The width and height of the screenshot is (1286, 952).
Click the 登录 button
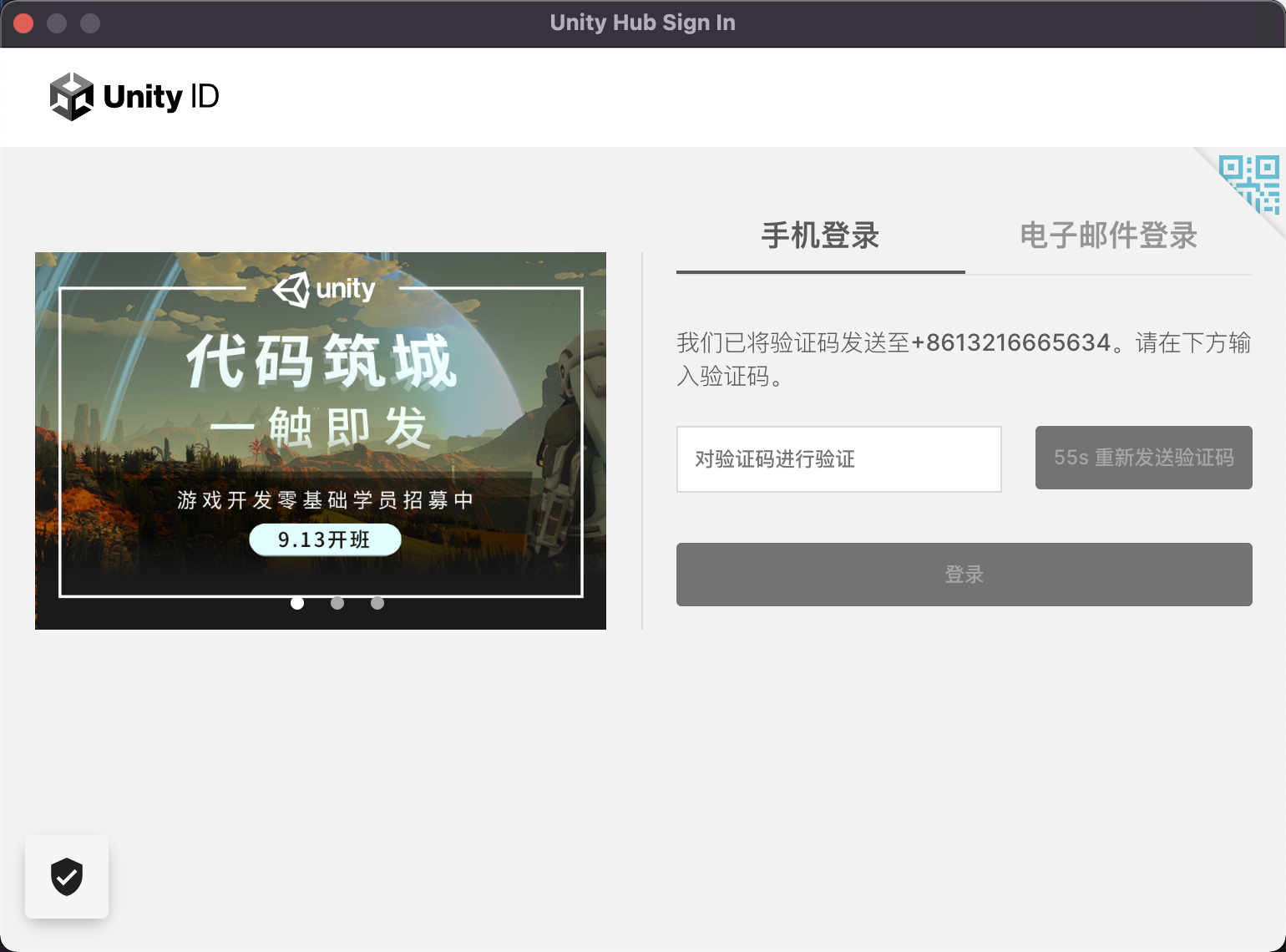(x=964, y=575)
